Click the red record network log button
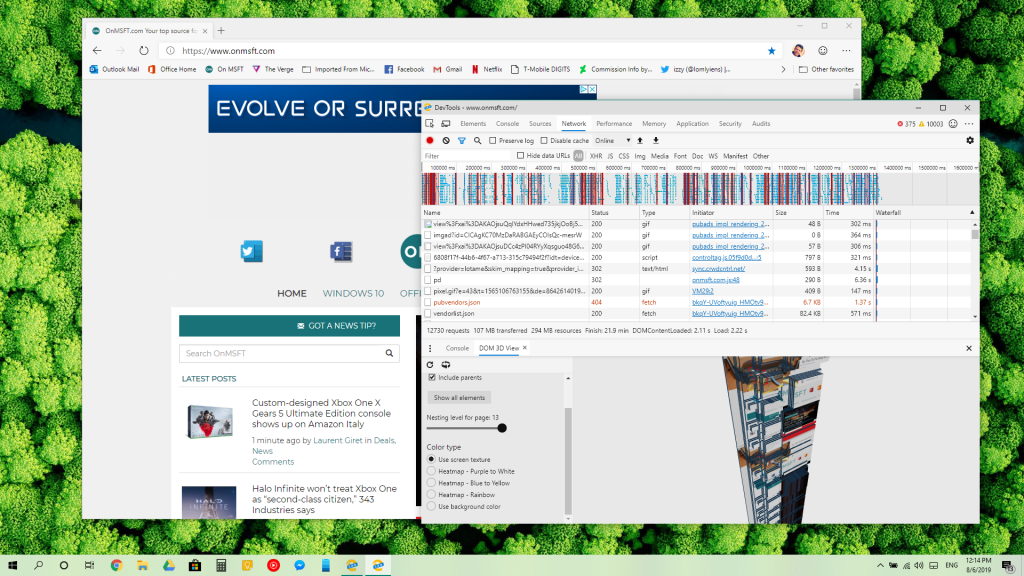This screenshot has width=1024, height=576. point(430,141)
